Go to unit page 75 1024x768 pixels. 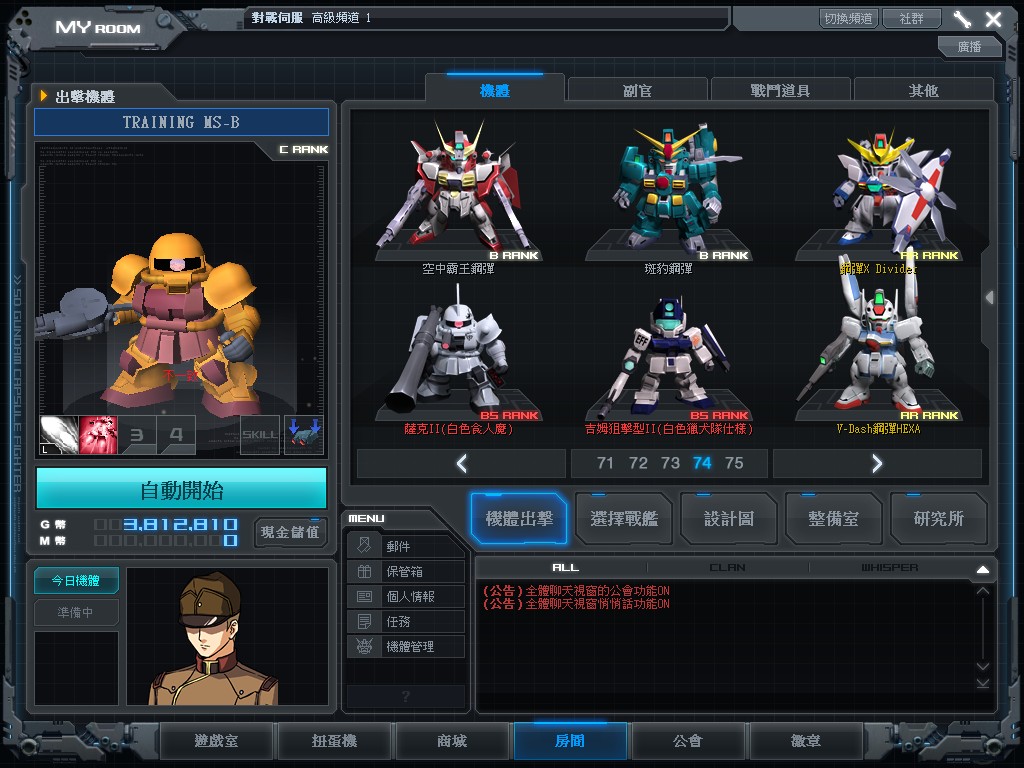coord(734,463)
